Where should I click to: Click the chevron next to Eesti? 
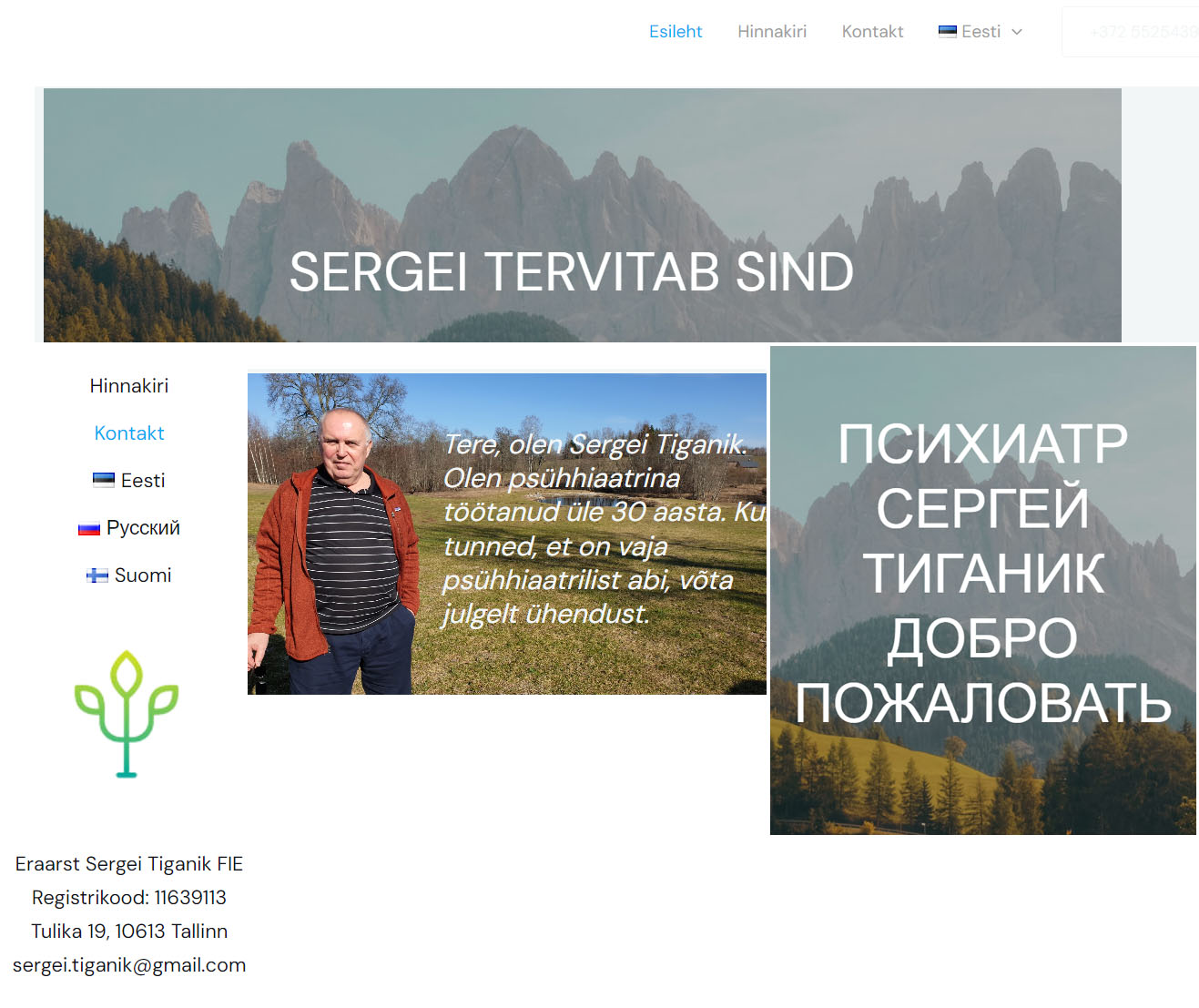pyautogui.click(x=1018, y=32)
